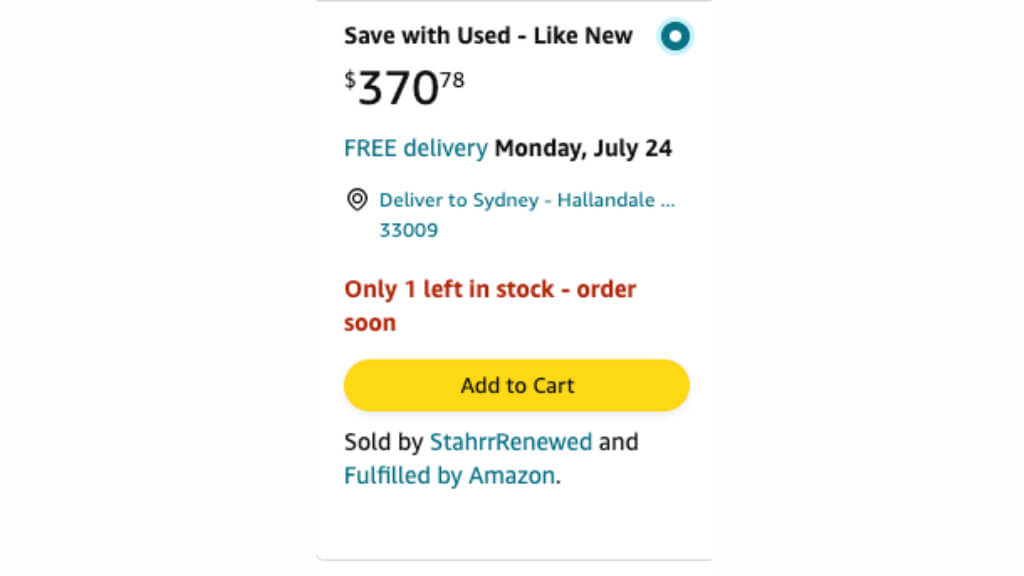Open the StahrrRenewed seller link
Image resolution: width=1024 pixels, height=576 pixels.
click(510, 441)
